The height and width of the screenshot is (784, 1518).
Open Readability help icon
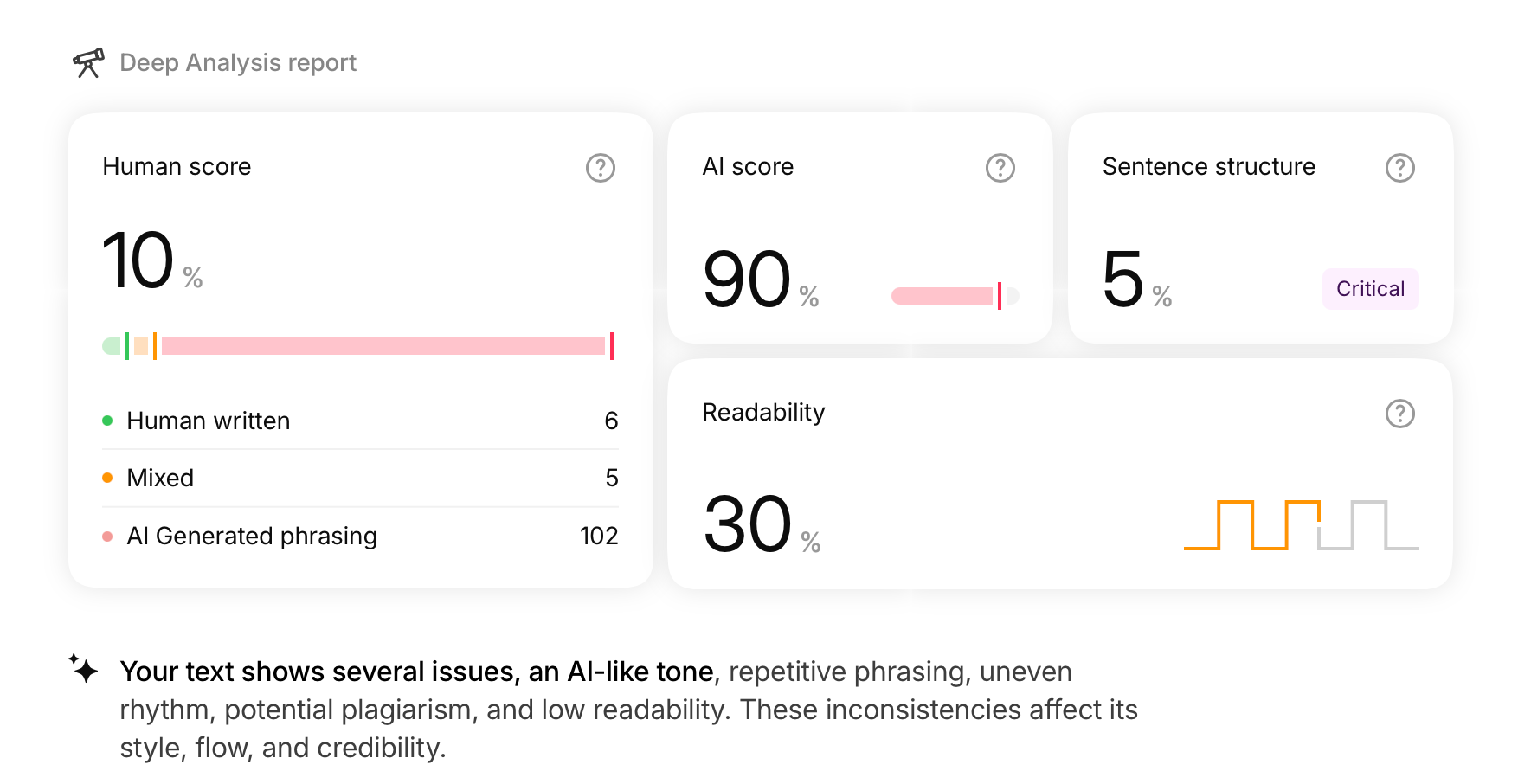1400,414
